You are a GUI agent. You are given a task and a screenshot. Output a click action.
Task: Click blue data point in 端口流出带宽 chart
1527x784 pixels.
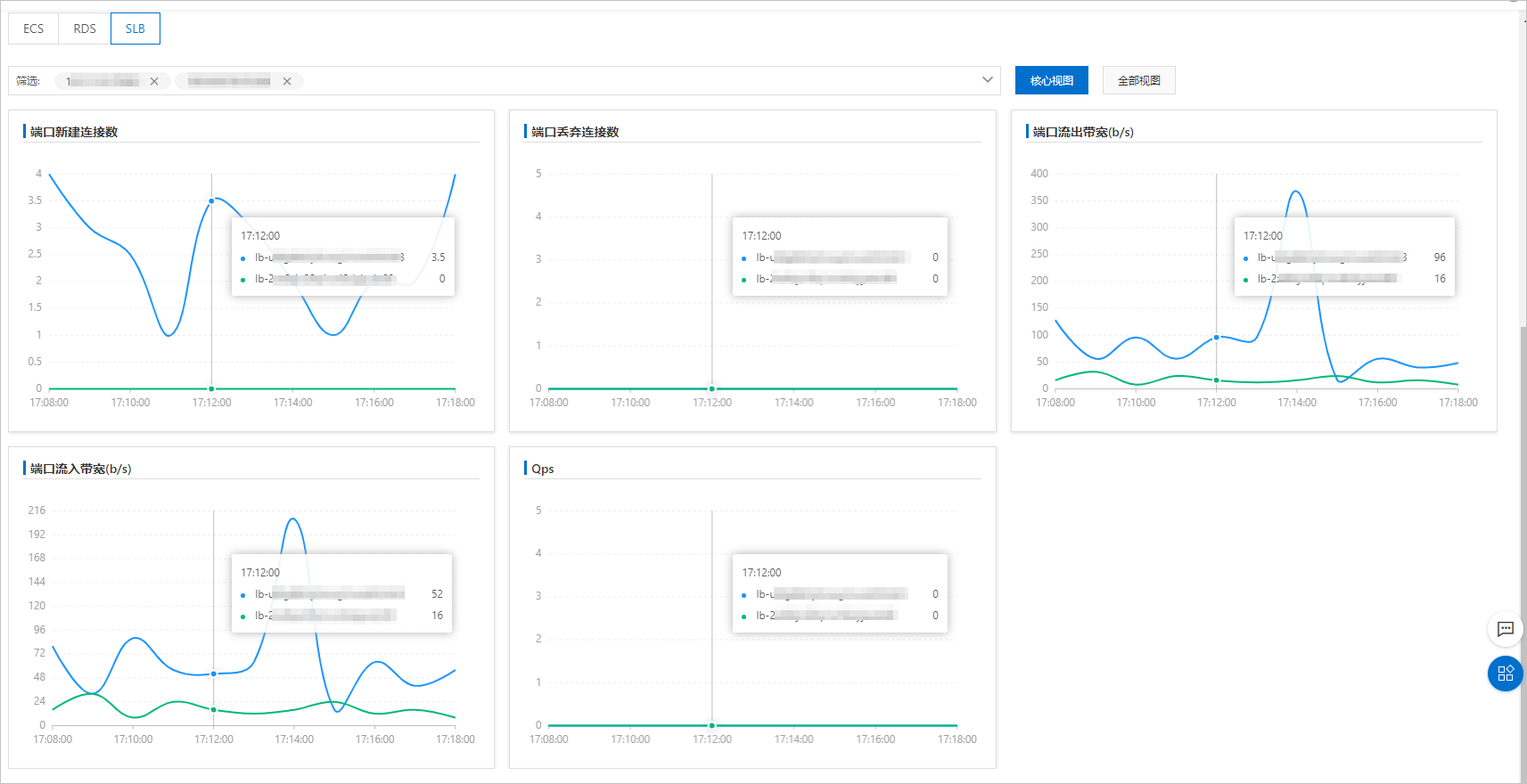coord(1216,338)
